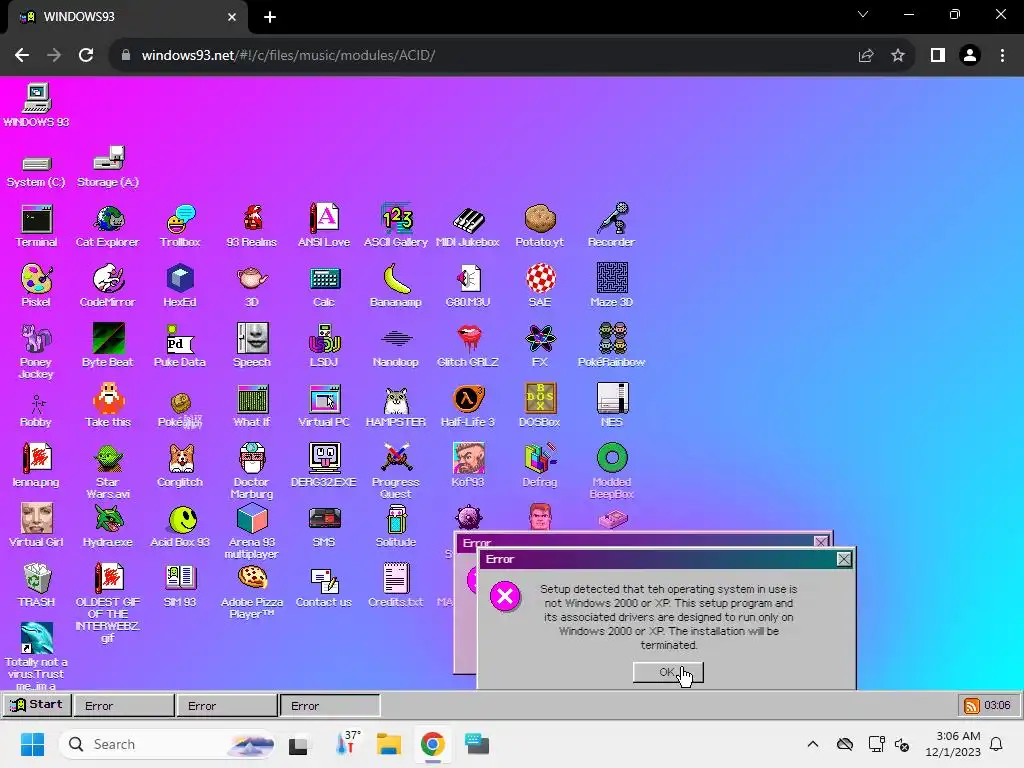1024x768 pixels.
Task: Open PokéRainbow icon
Action: coord(612,345)
